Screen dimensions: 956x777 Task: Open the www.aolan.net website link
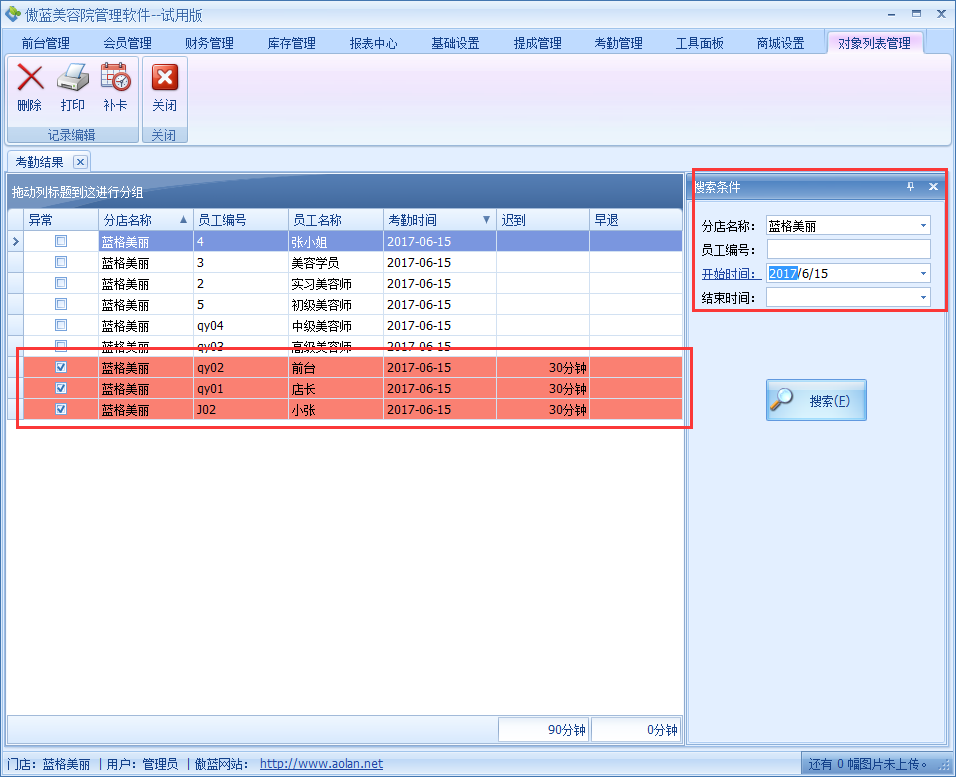(x=321, y=764)
